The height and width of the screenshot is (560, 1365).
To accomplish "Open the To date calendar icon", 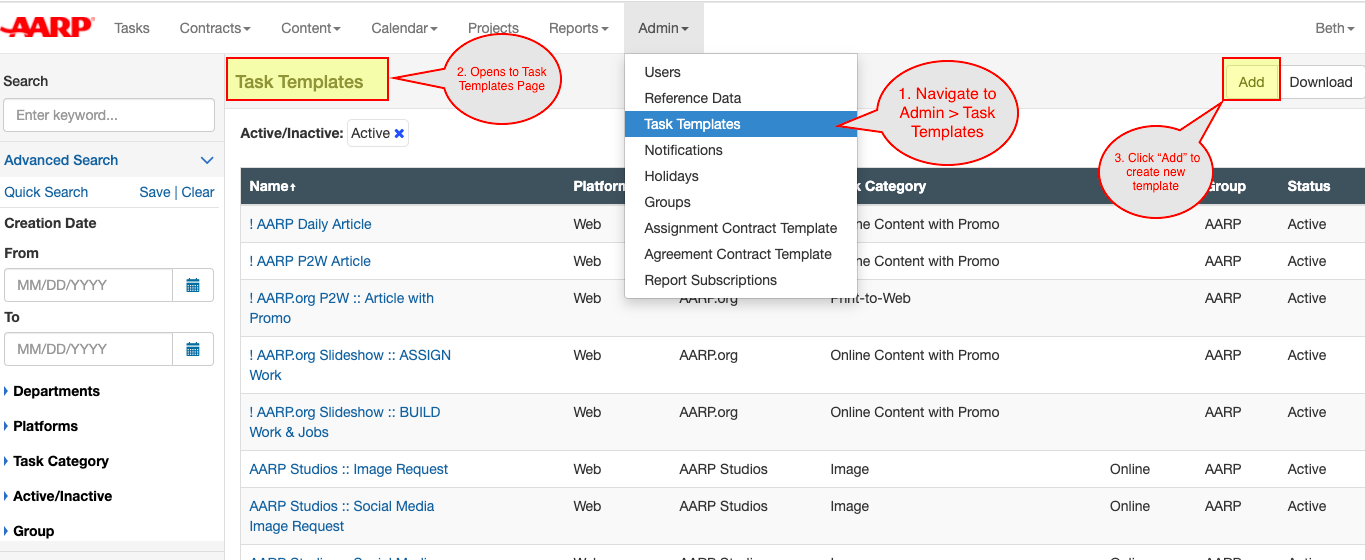I will 193,349.
